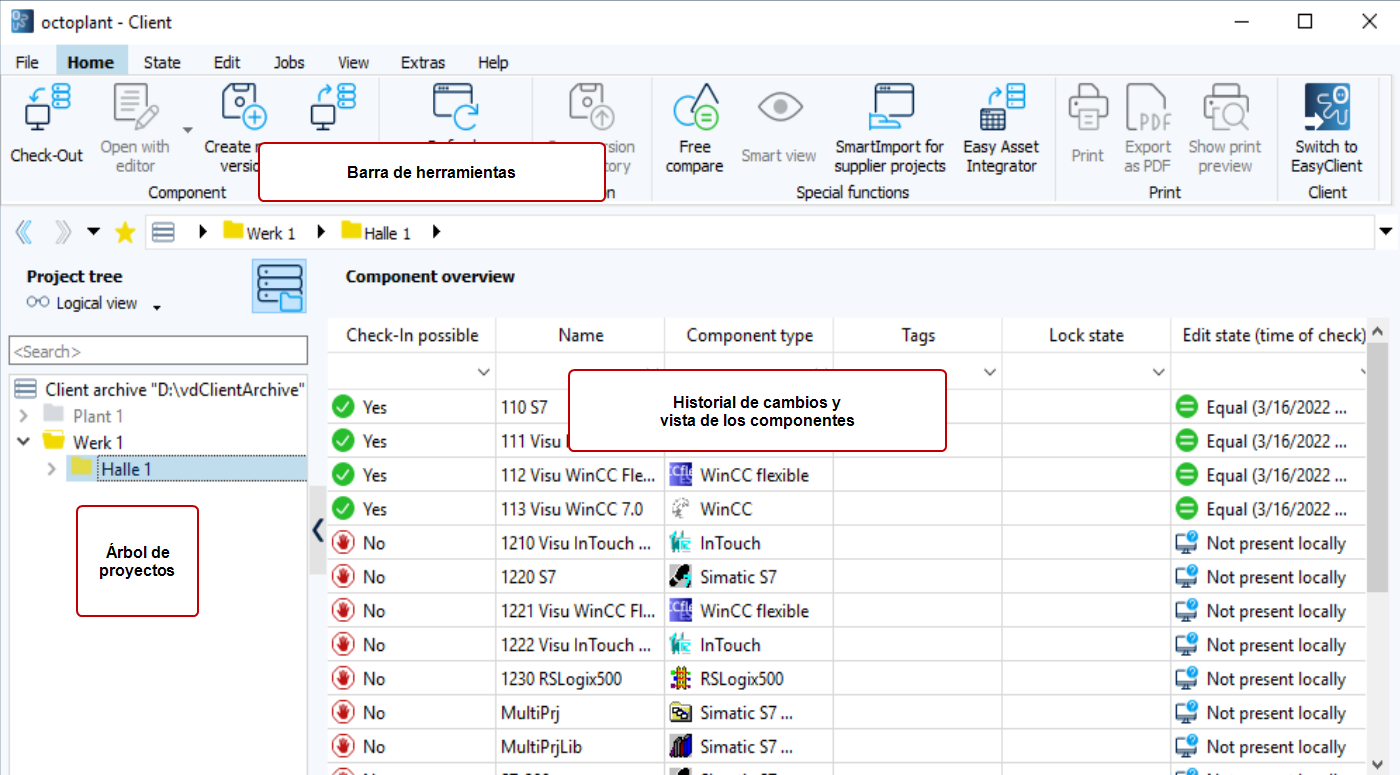1400x775 pixels.
Task: Expand the Plant 1 tree node
Action: (25, 416)
